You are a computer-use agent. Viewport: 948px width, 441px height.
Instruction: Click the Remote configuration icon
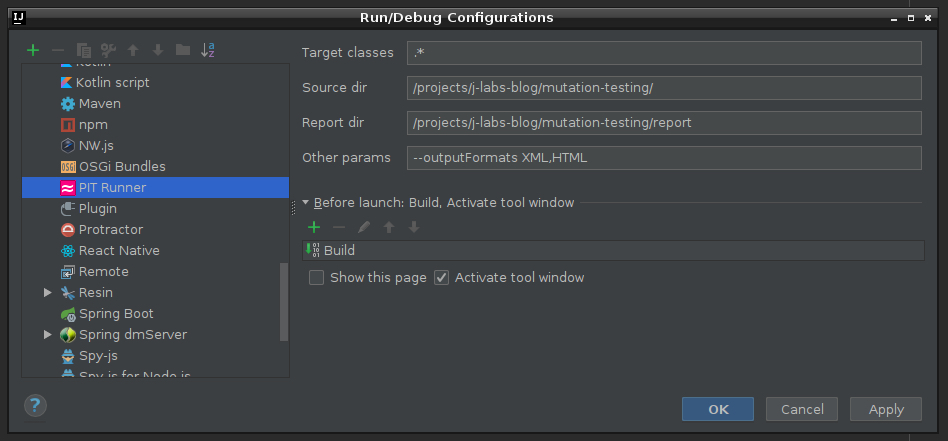(x=68, y=272)
